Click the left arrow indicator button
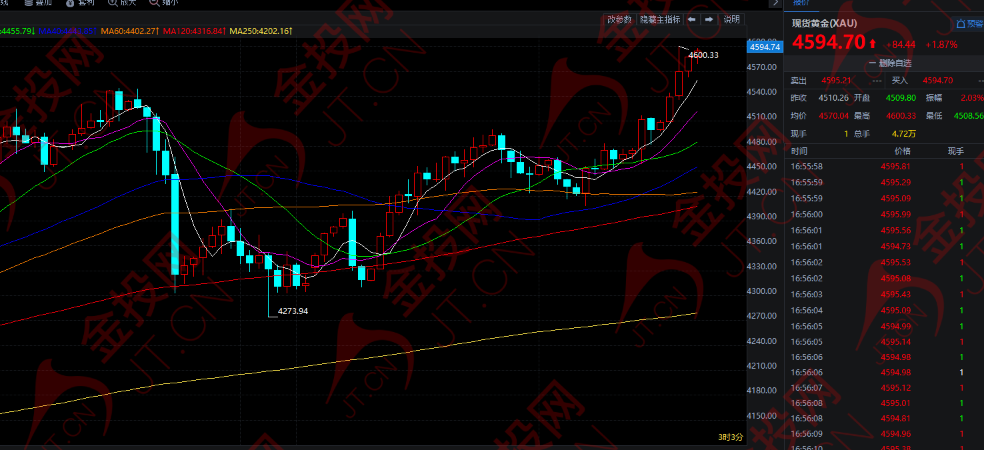Image resolution: width=984 pixels, height=450 pixels. (692, 19)
